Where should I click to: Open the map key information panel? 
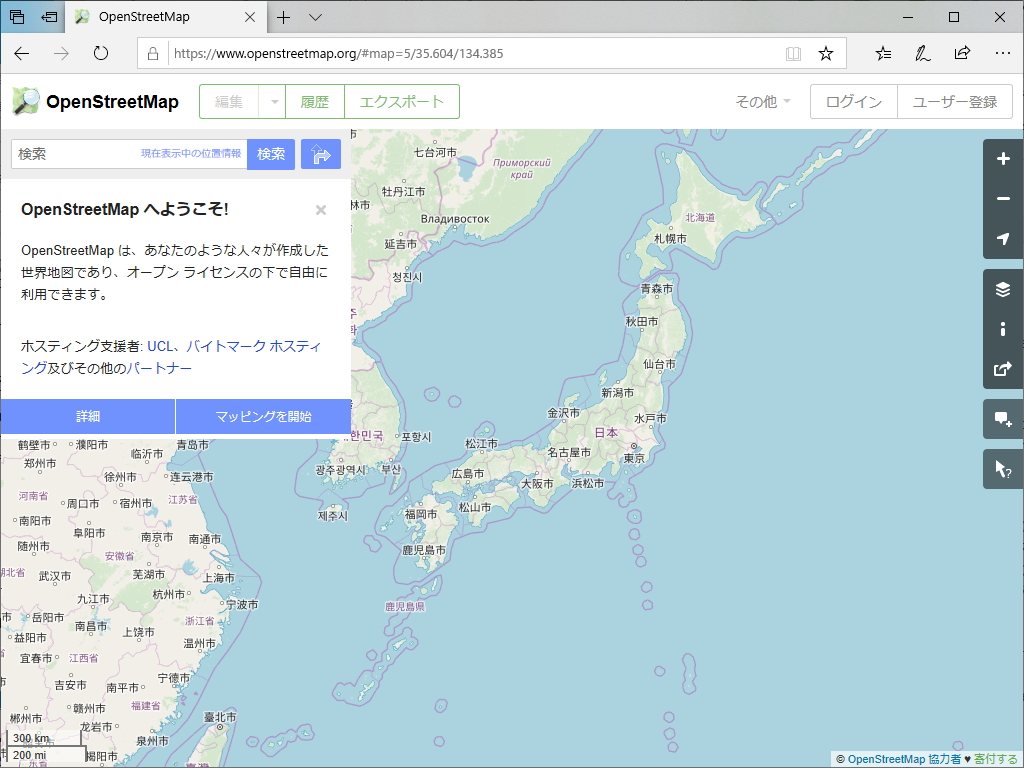coord(1002,329)
